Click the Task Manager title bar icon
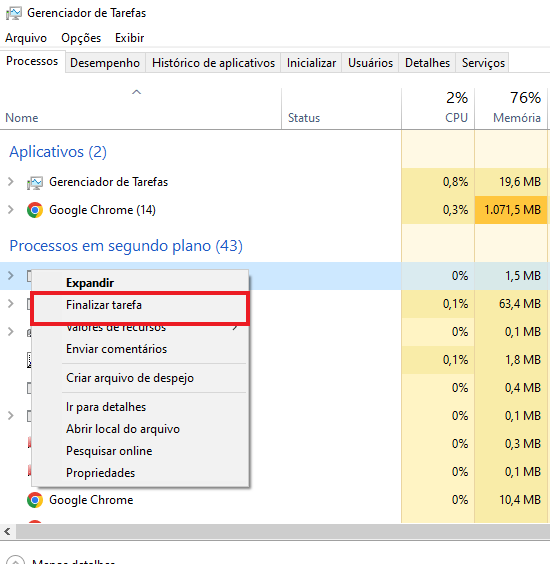This screenshot has height=564, width=550. (14, 13)
